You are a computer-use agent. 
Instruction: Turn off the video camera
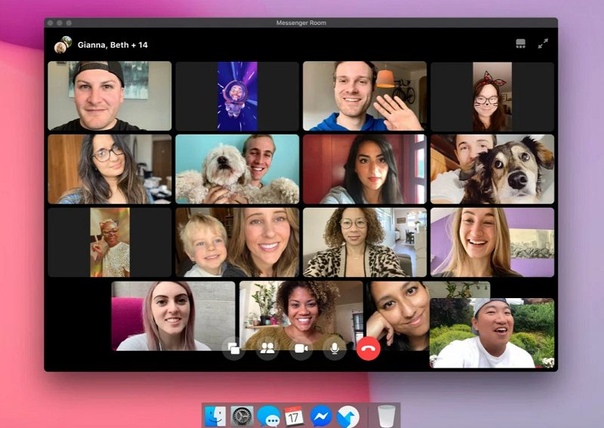[300, 349]
